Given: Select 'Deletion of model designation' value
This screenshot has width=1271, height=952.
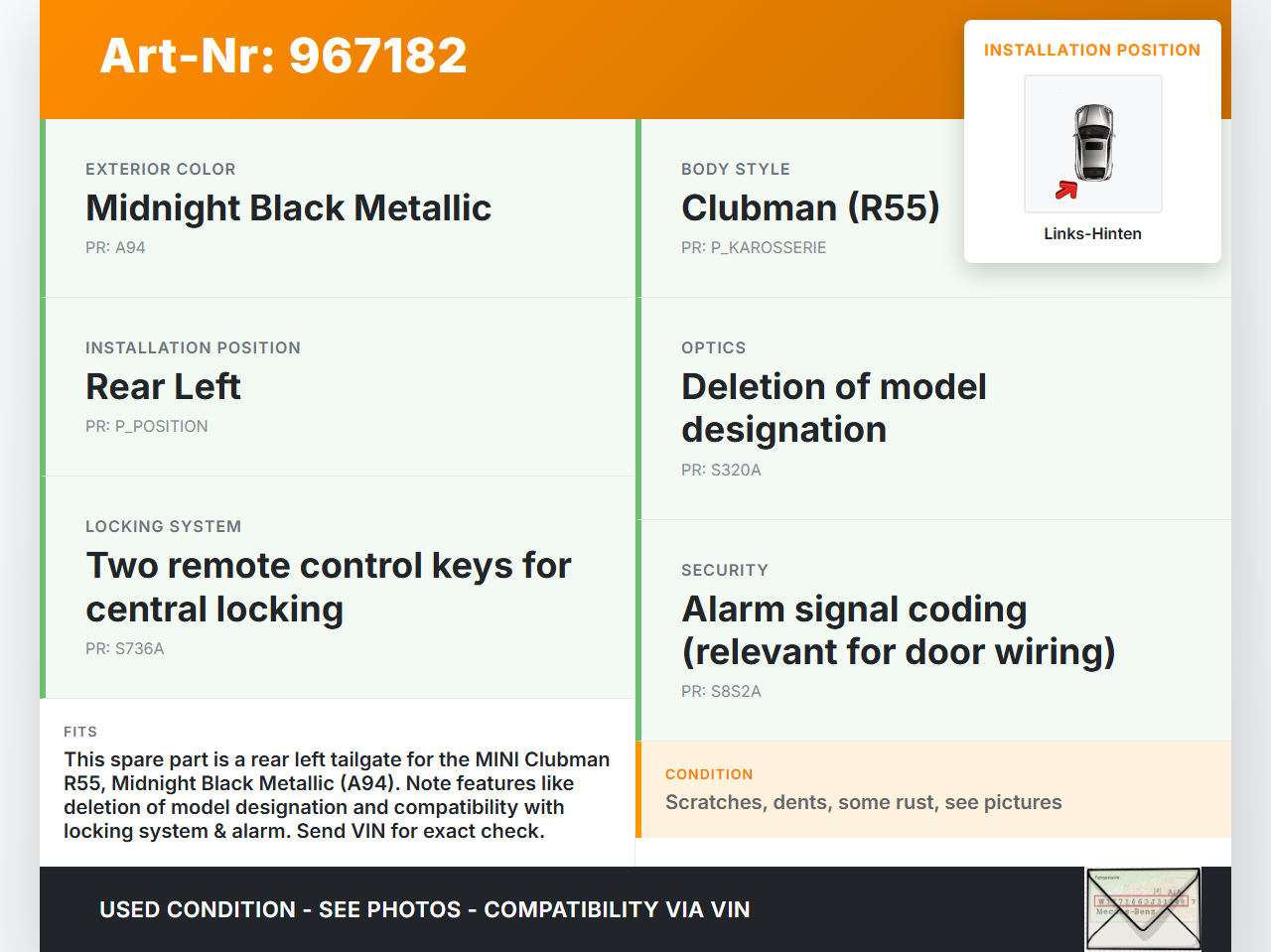Looking at the screenshot, I should (x=834, y=408).
